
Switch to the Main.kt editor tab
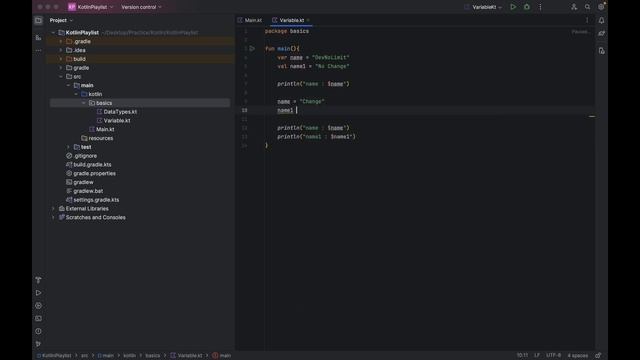click(x=250, y=20)
